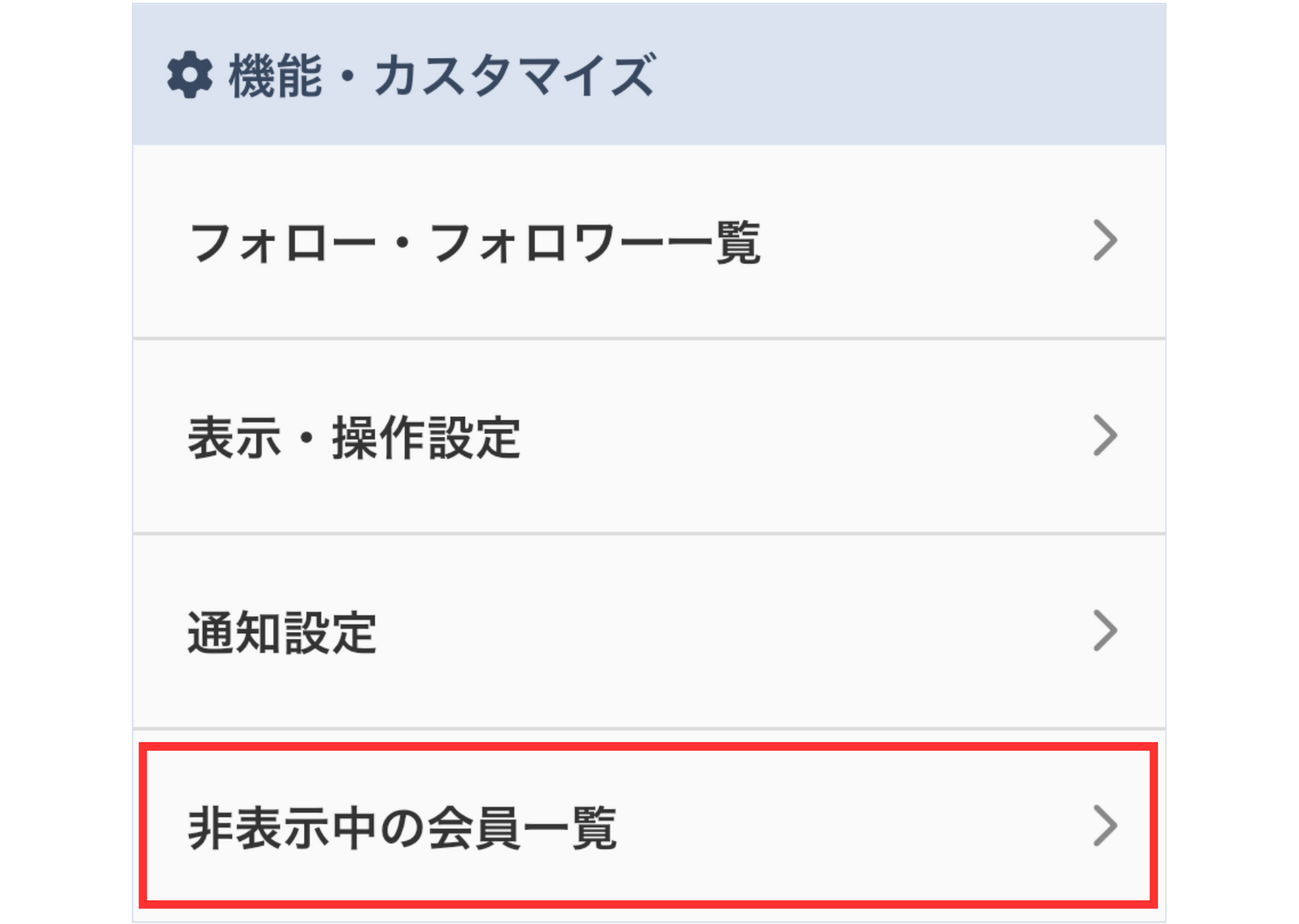Expand the first row's right-pointing arrow

pos(1105,241)
